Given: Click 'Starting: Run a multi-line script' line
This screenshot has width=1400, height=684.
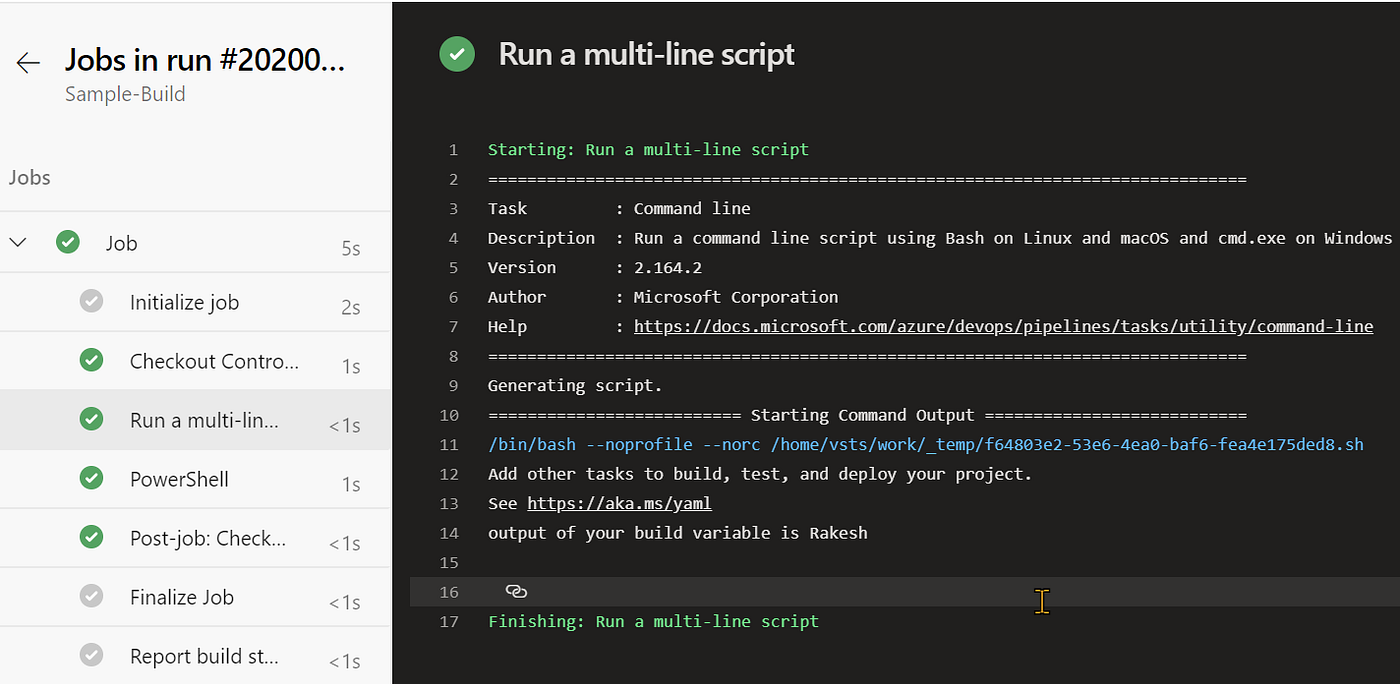Looking at the screenshot, I should pos(648,150).
